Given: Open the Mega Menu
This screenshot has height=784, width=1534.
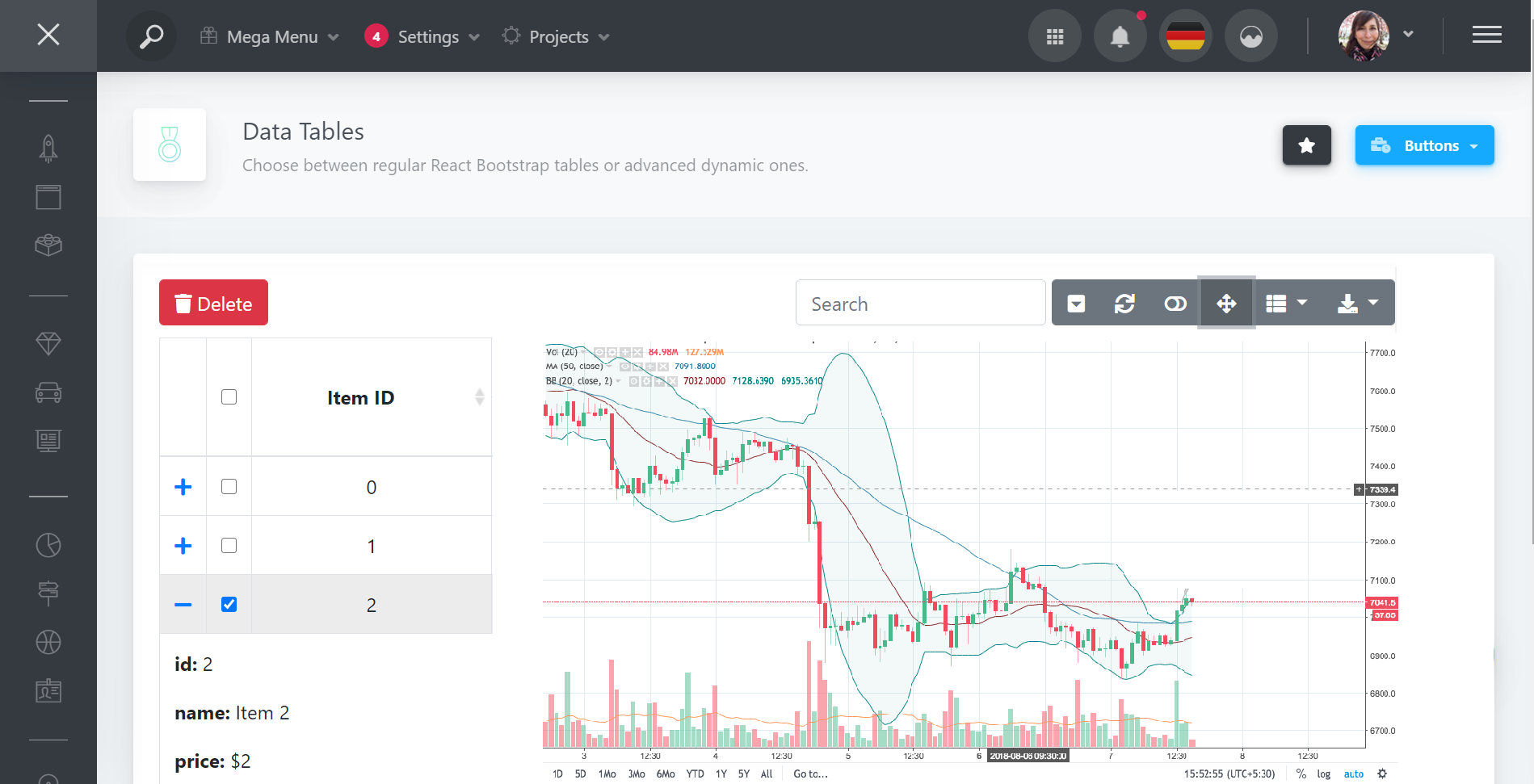Looking at the screenshot, I should [271, 37].
